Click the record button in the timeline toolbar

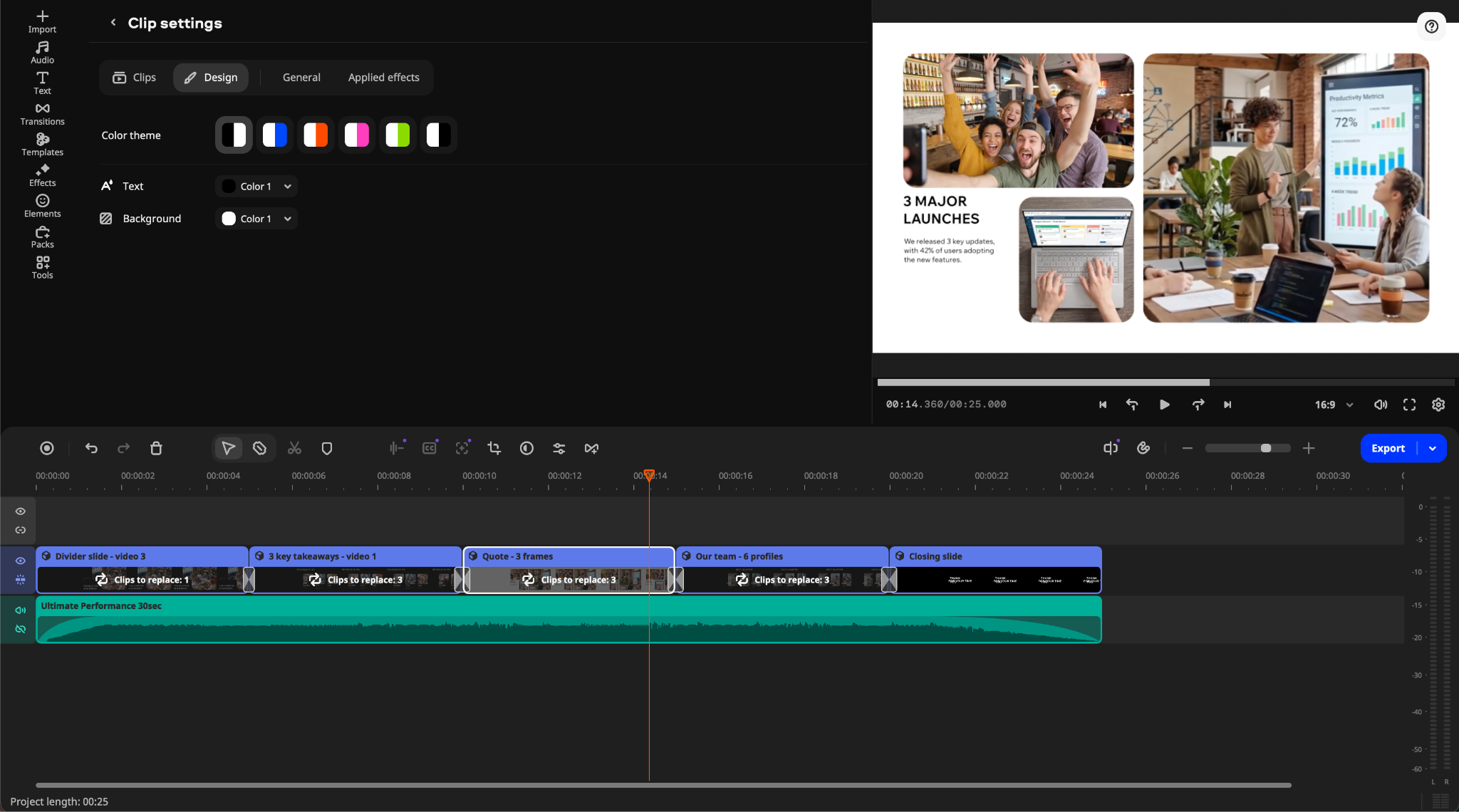[47, 448]
